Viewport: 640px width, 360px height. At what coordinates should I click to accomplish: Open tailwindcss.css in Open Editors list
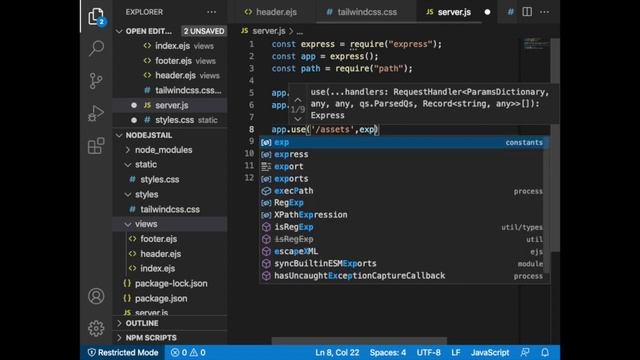[188, 90]
